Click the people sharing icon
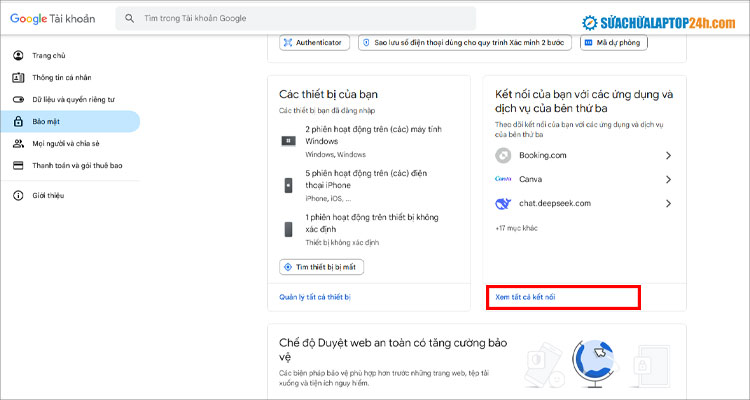Viewport: 750px width, 400px height. (18, 144)
